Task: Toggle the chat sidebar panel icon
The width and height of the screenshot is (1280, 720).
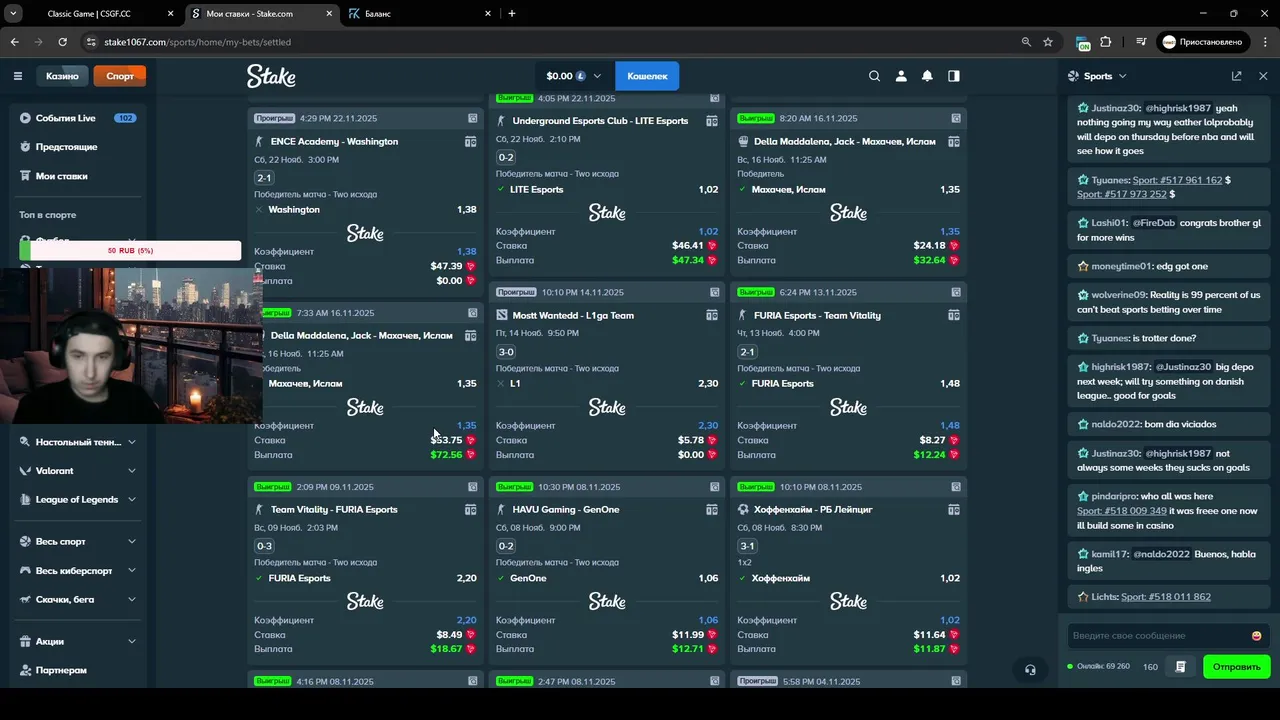Action: click(x=954, y=76)
